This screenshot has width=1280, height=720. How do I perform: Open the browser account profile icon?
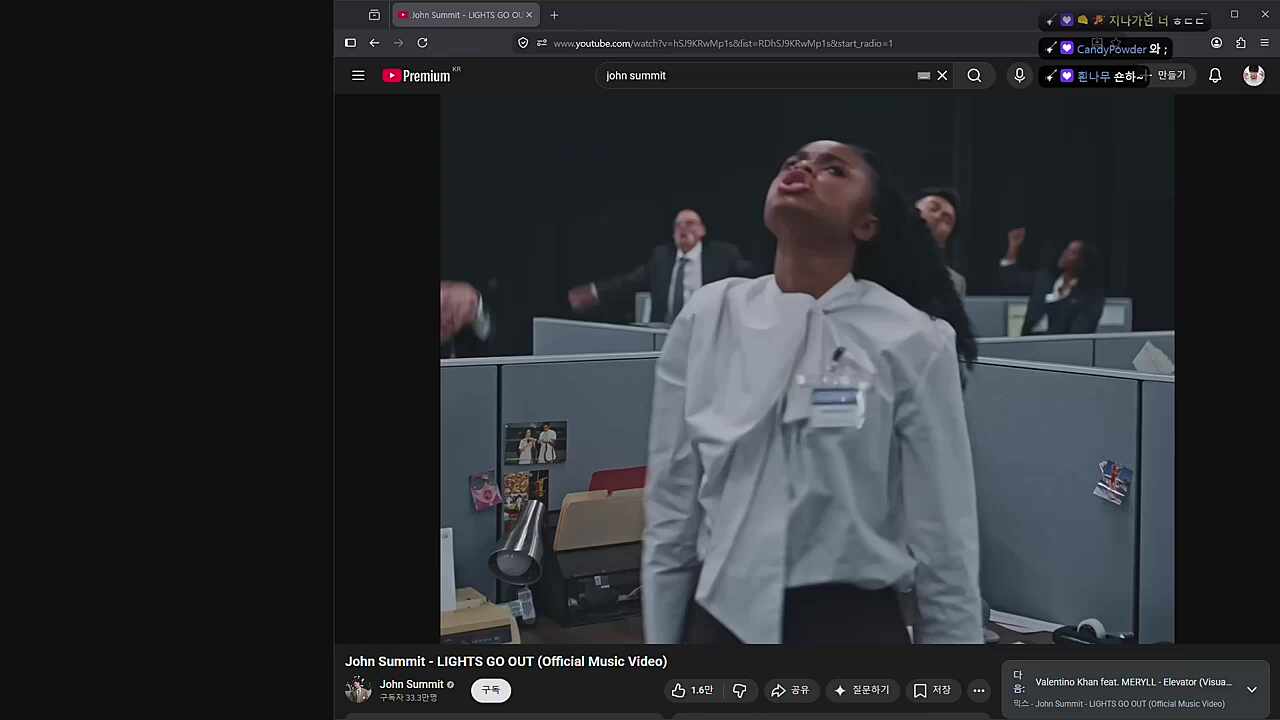tap(1216, 43)
